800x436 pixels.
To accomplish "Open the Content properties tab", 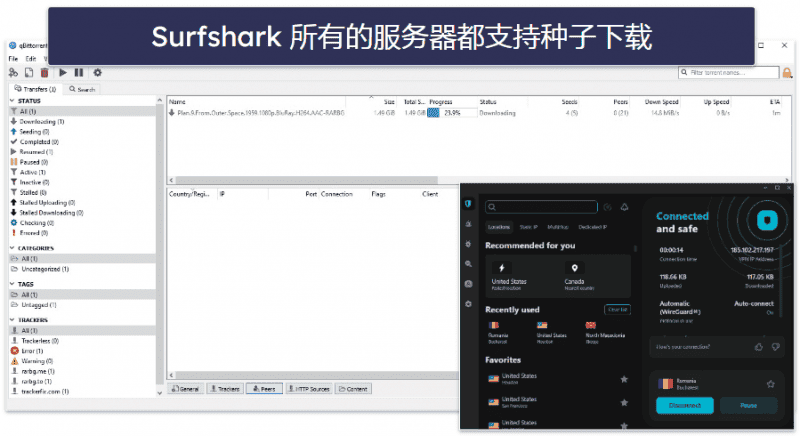I will click(x=353, y=389).
